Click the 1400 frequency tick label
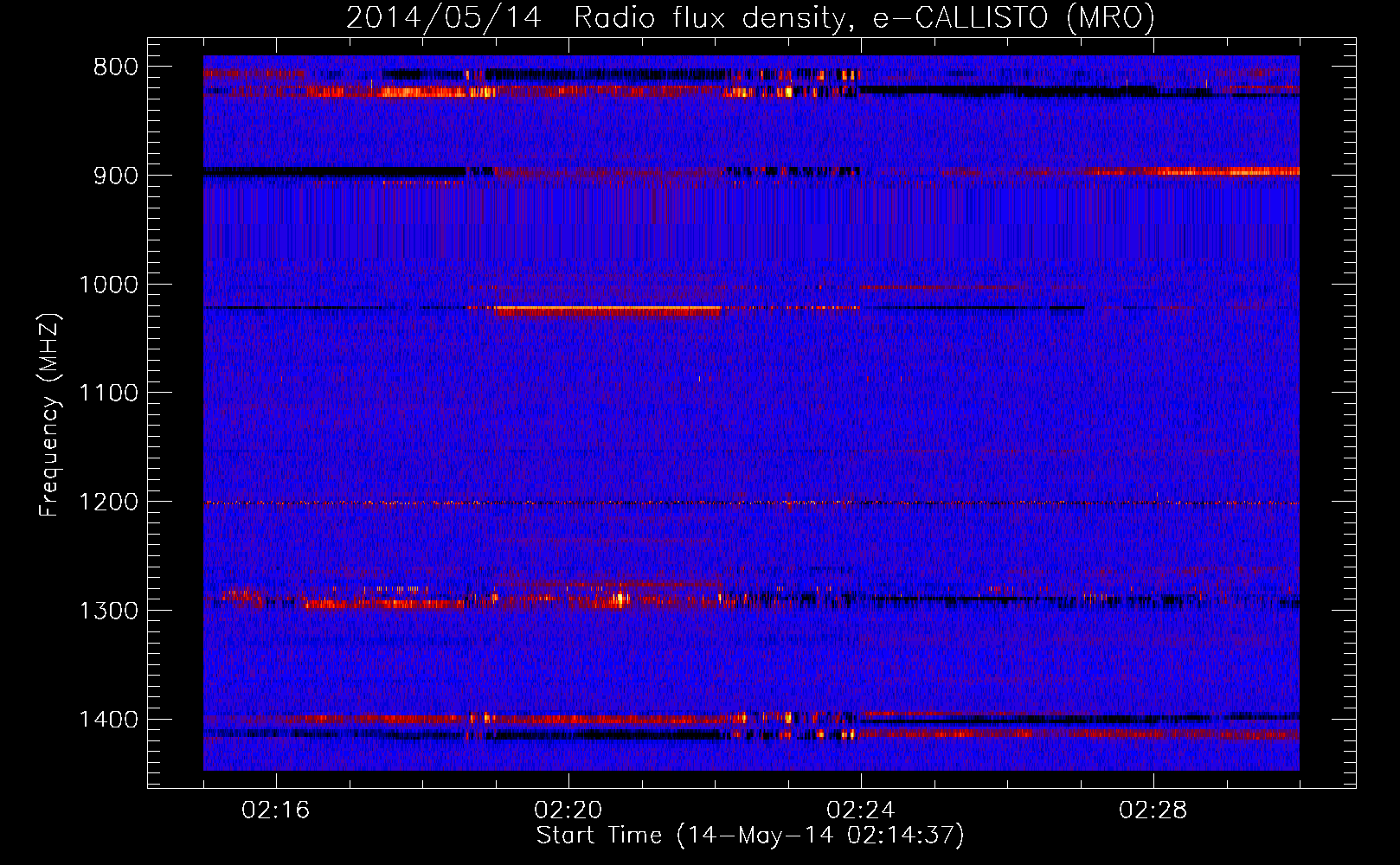1400x865 pixels. [x=108, y=720]
